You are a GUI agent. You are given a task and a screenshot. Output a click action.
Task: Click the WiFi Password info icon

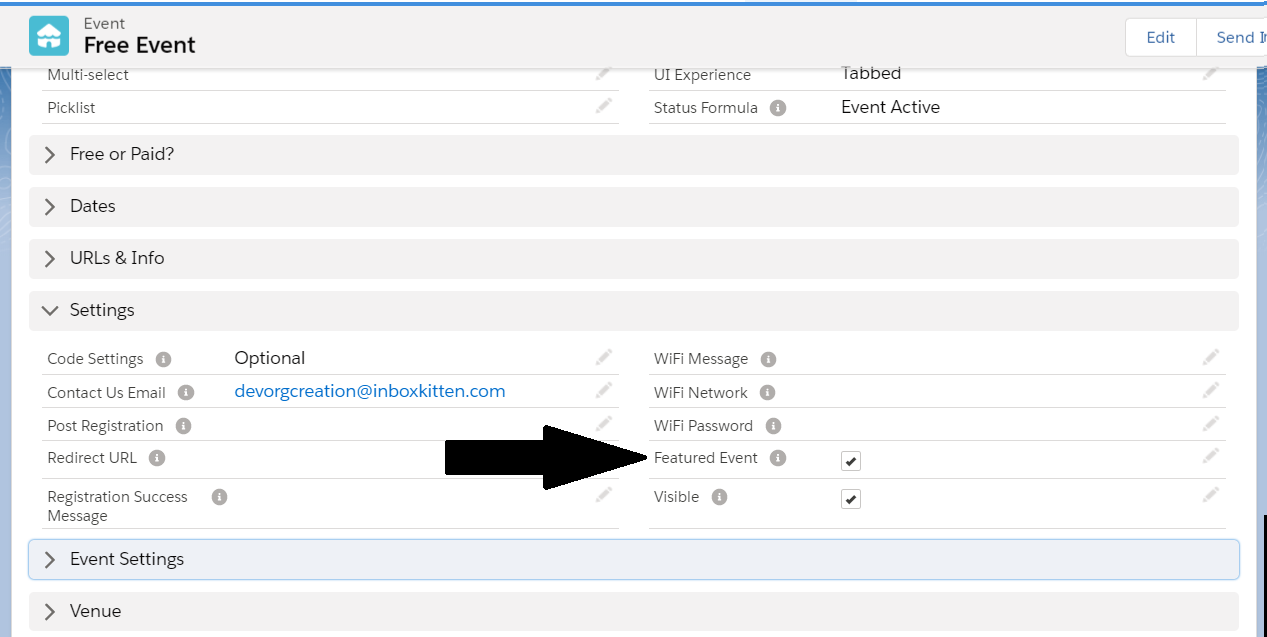point(773,426)
